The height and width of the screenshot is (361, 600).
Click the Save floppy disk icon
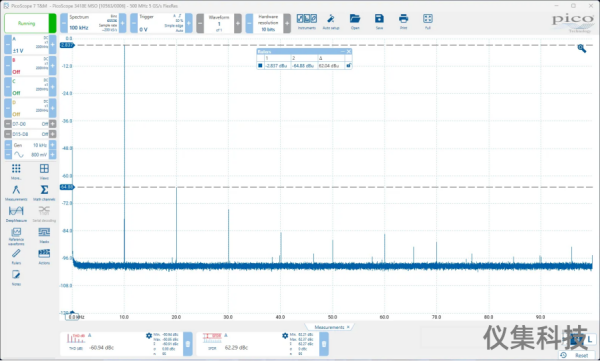[x=379, y=21]
